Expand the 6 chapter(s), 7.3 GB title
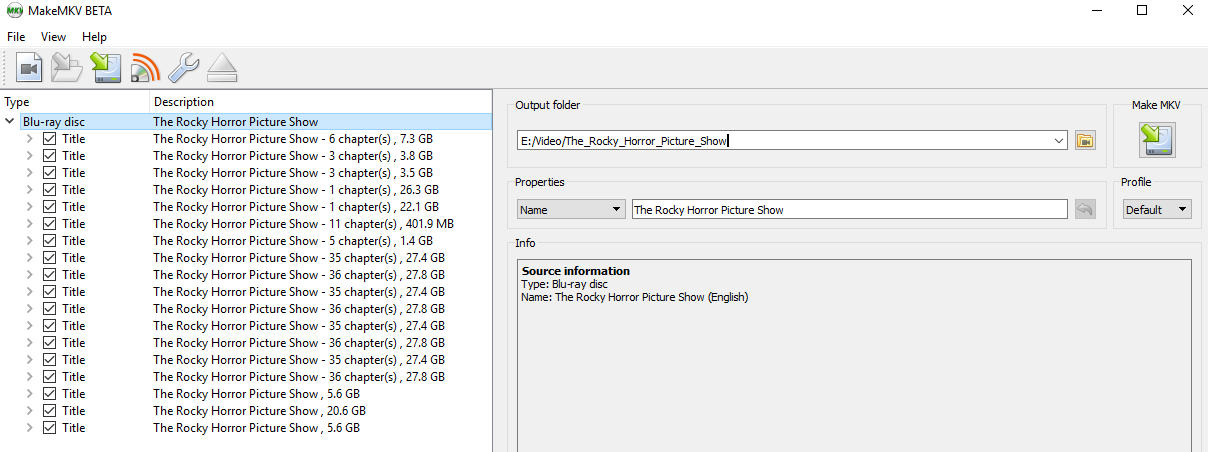This screenshot has width=1208, height=452. pyautogui.click(x=30, y=139)
